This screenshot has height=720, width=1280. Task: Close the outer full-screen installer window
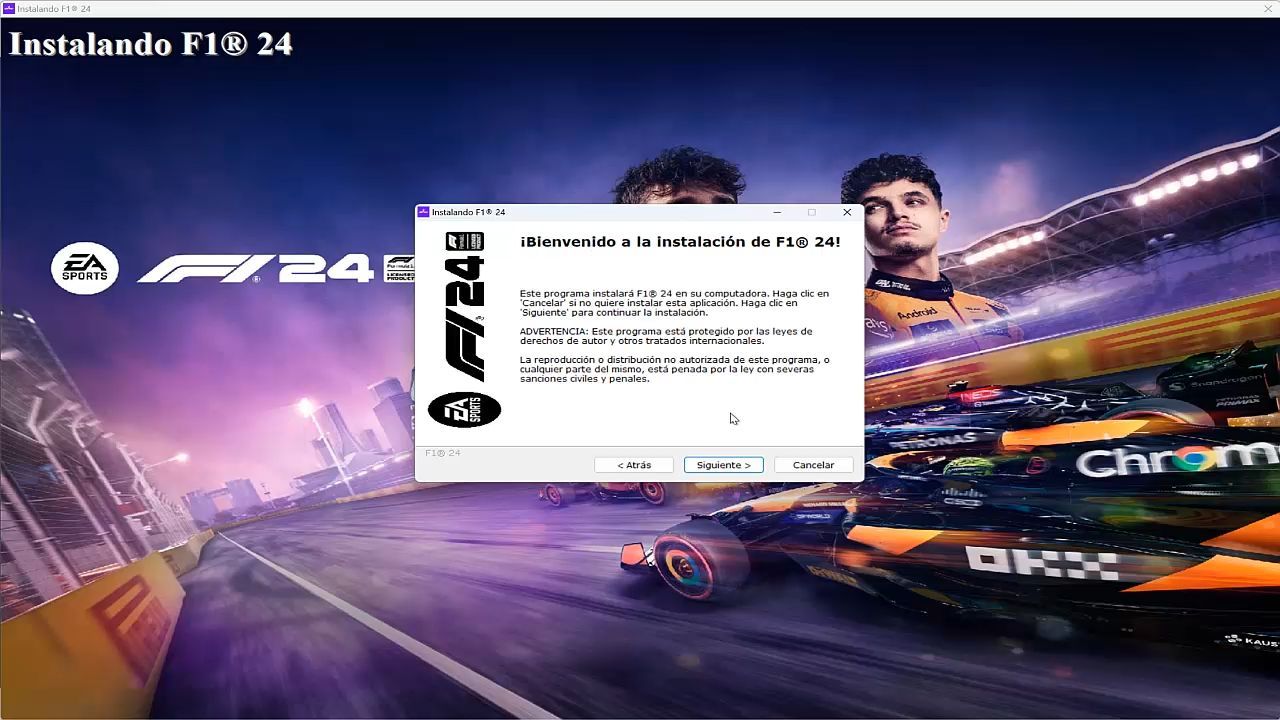click(x=1268, y=8)
